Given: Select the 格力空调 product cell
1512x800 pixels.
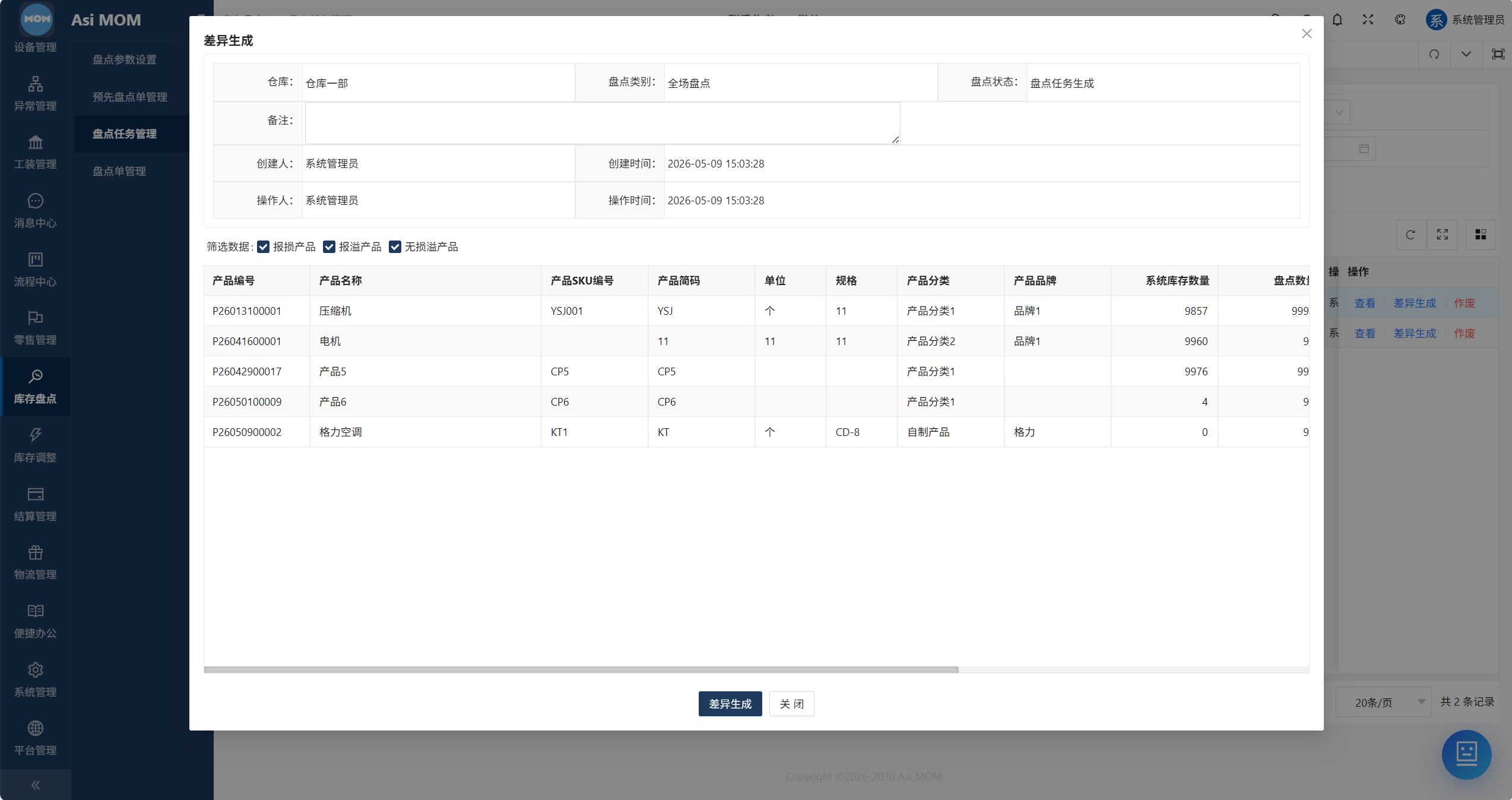Looking at the screenshot, I should (x=426, y=432).
